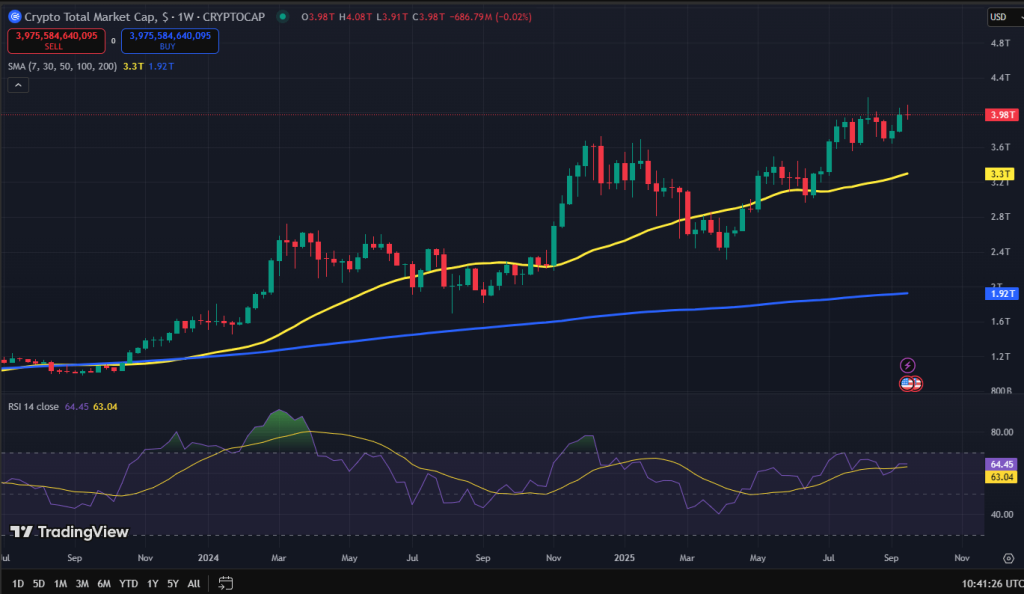
Task: Click the spread value between SELL and BUY
Action: pos(113,40)
